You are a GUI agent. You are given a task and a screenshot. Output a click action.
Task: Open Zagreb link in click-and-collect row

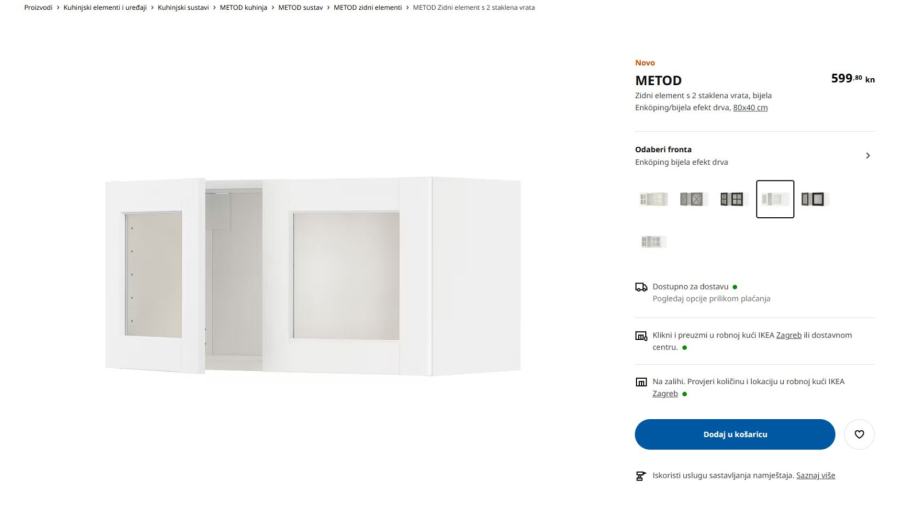pyautogui.click(x=788, y=335)
